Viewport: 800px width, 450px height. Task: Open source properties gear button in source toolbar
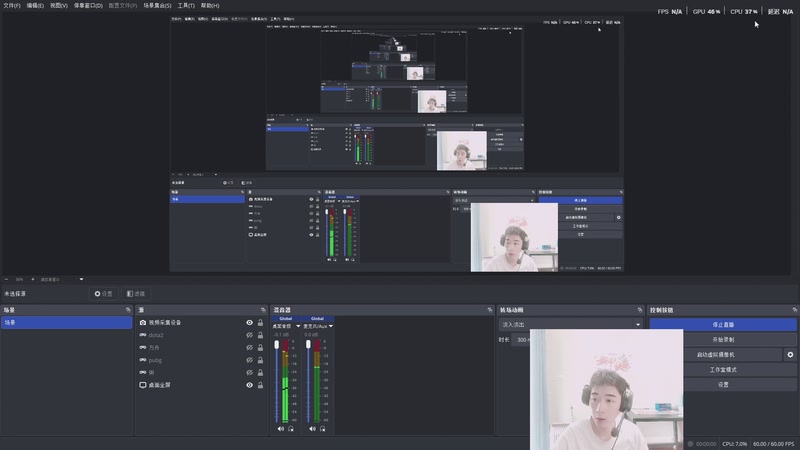click(x=104, y=294)
